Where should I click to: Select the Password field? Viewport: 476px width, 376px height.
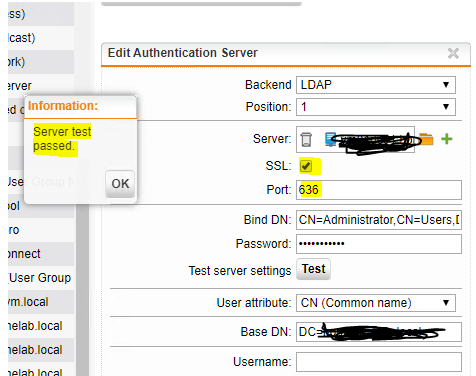pos(379,244)
